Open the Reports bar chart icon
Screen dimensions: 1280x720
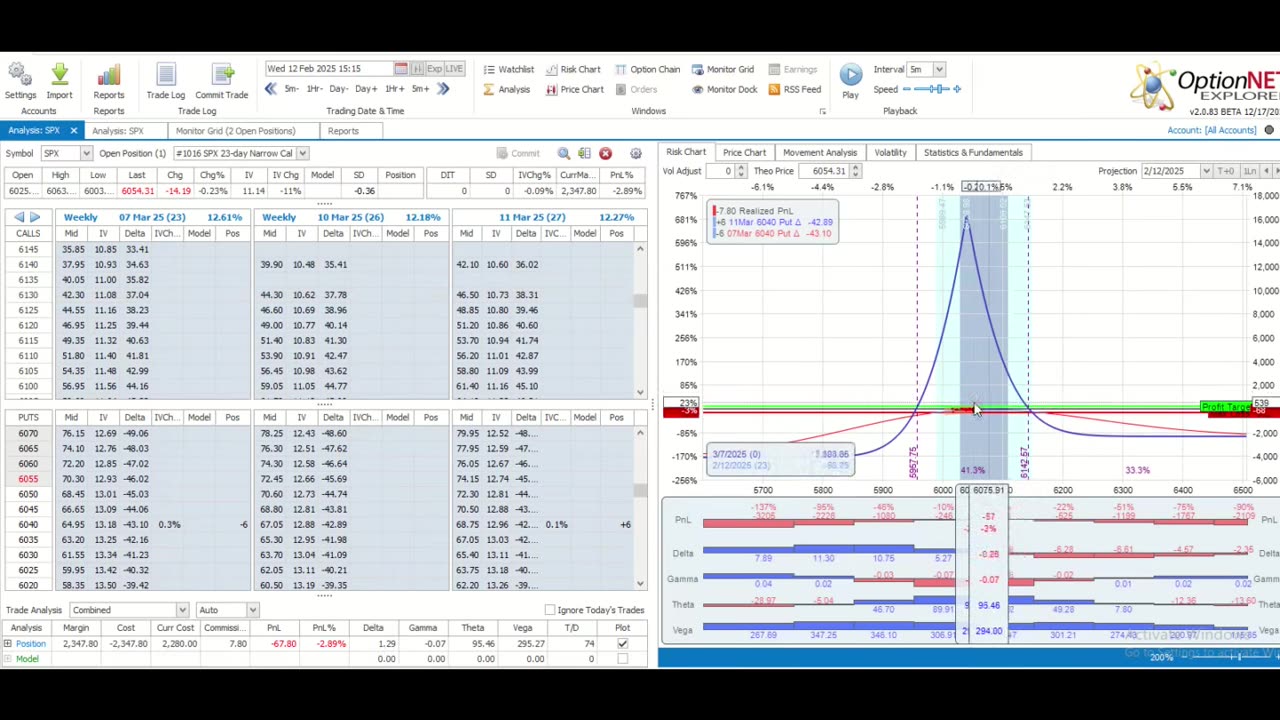click(x=109, y=74)
